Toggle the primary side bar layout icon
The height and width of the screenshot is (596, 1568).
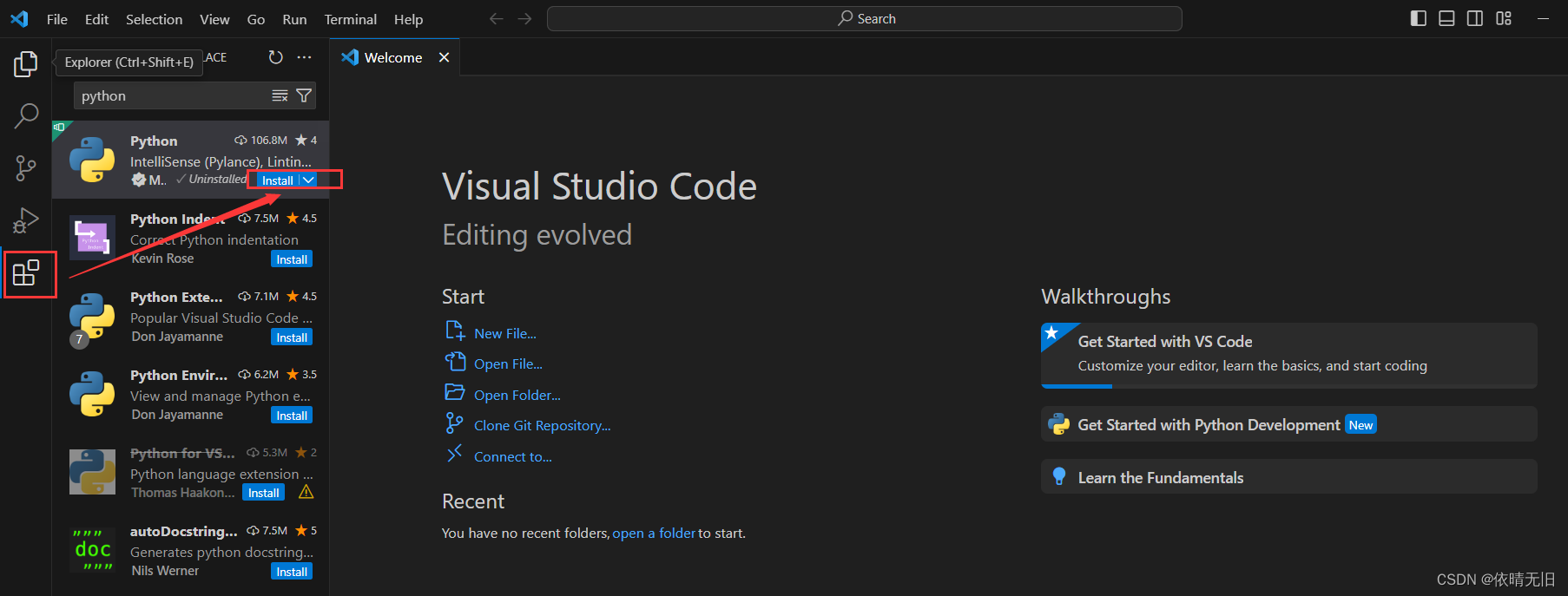(x=1419, y=18)
